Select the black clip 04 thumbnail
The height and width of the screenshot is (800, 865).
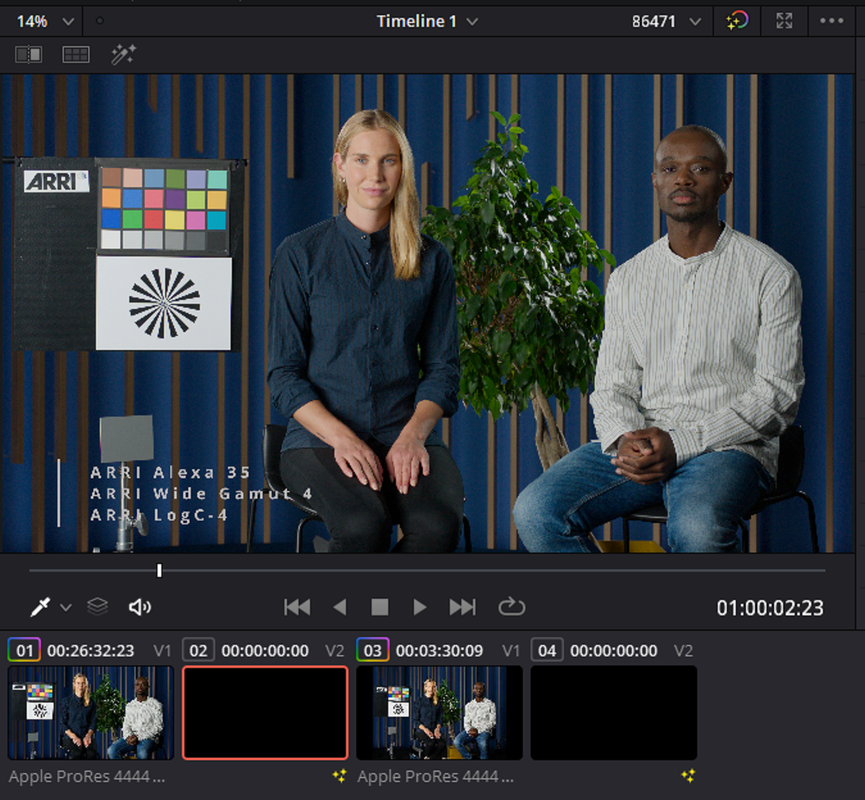[614, 713]
